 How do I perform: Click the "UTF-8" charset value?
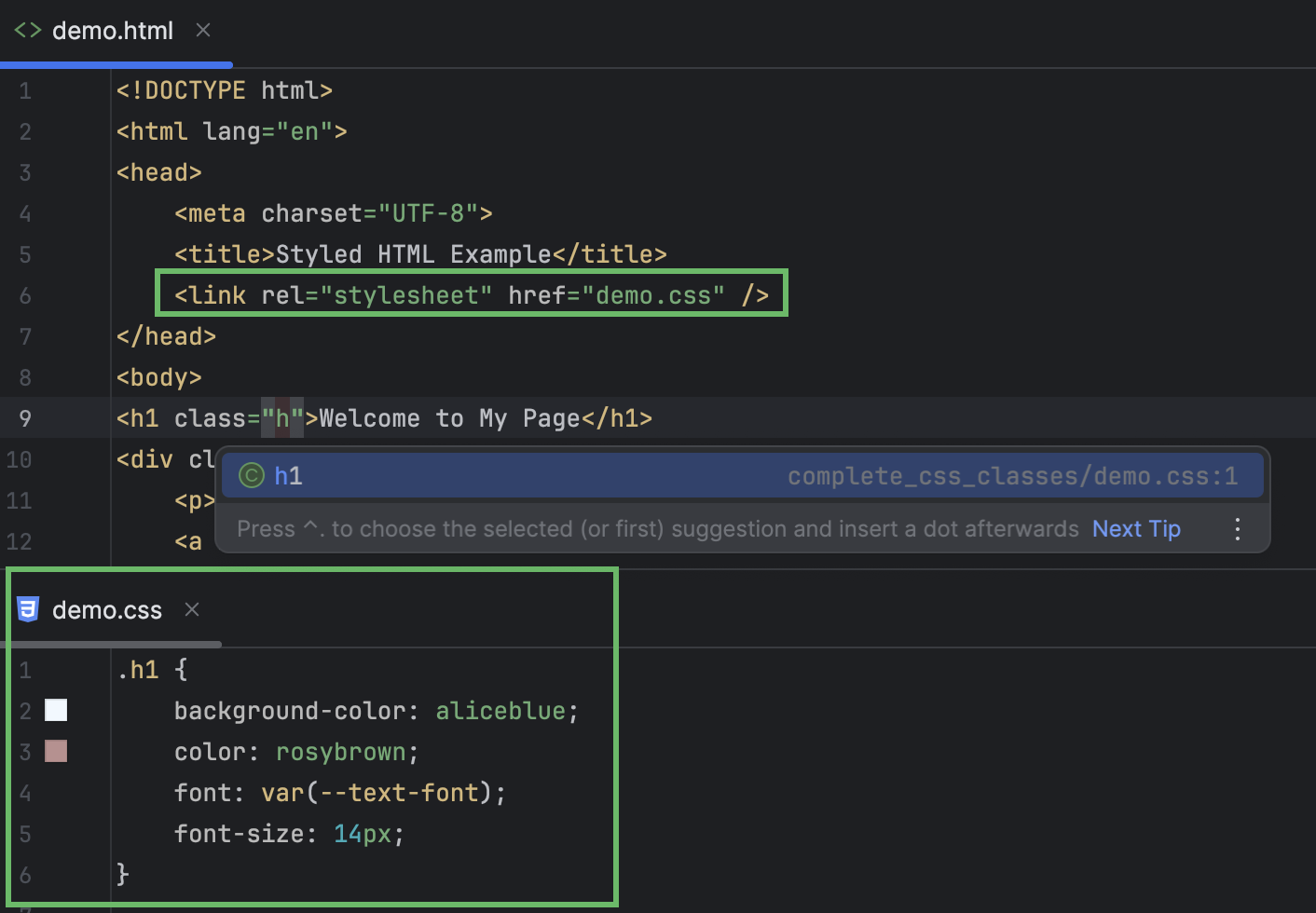(x=428, y=213)
